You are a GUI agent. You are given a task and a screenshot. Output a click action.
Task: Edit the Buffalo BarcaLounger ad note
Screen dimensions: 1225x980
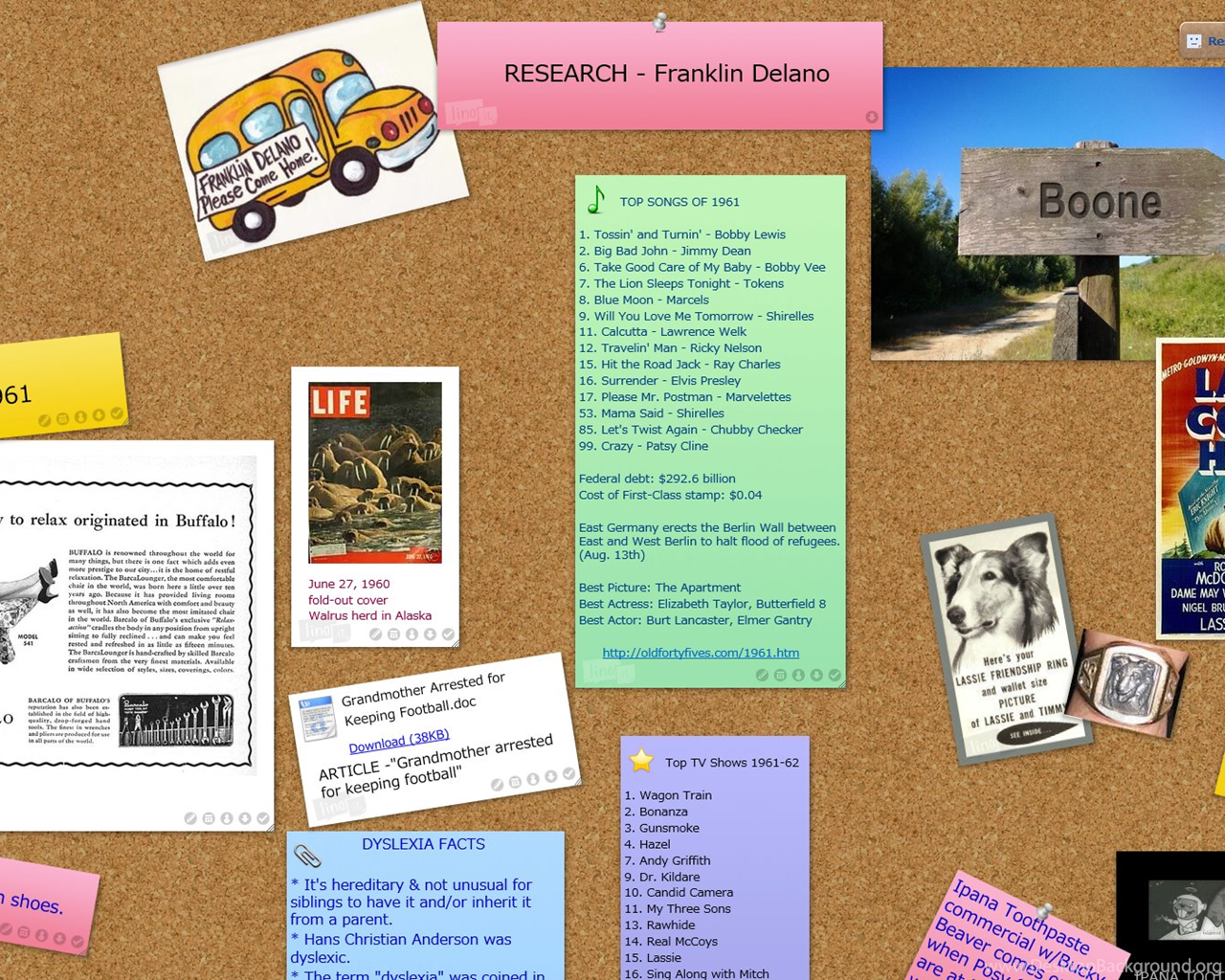click(x=190, y=818)
